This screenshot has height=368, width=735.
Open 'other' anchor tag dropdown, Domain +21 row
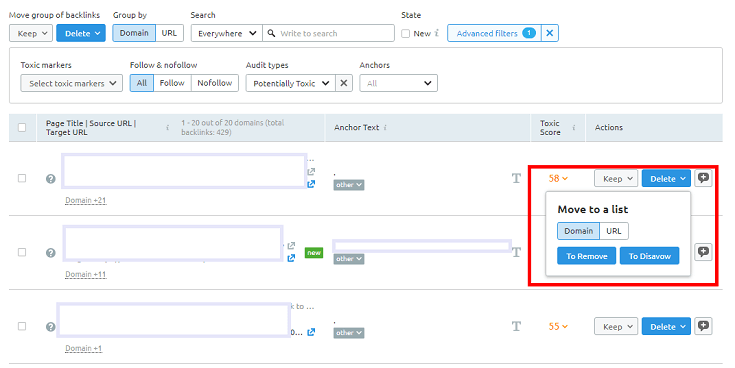pyautogui.click(x=349, y=185)
